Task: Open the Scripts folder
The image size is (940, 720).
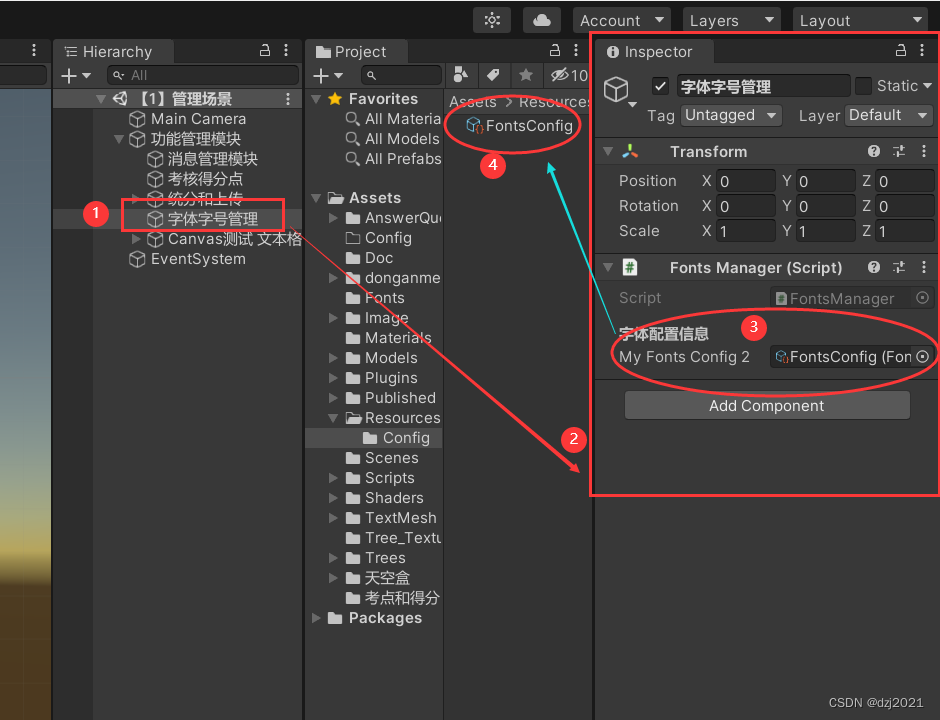Action: pos(380,478)
